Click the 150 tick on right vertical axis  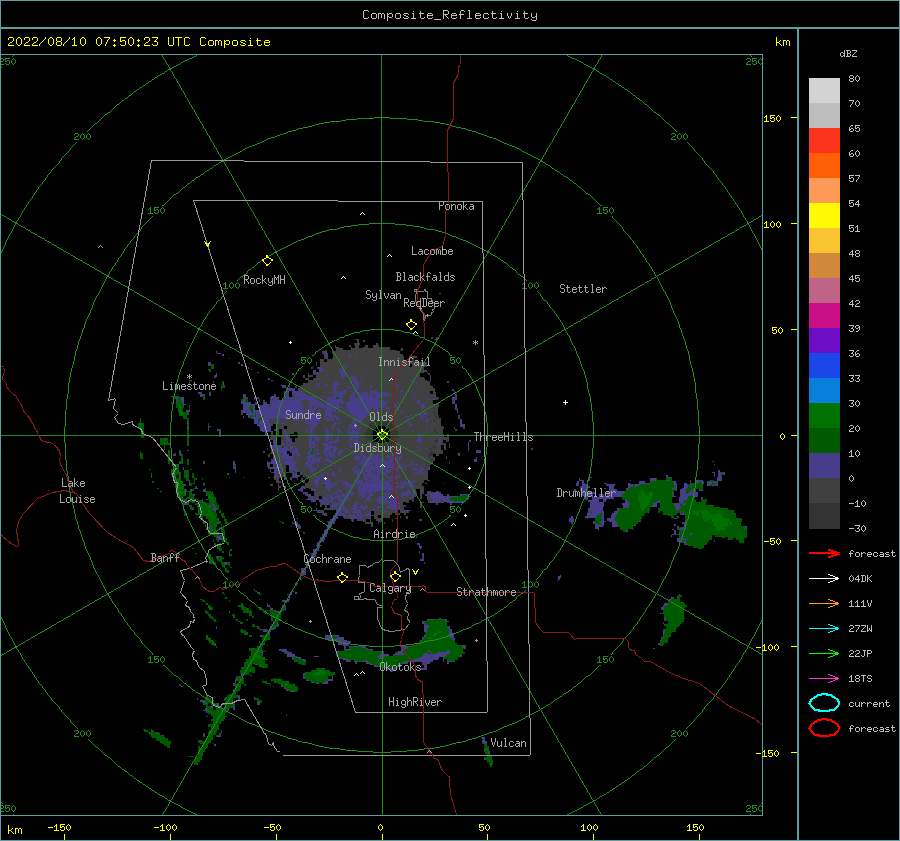772,118
